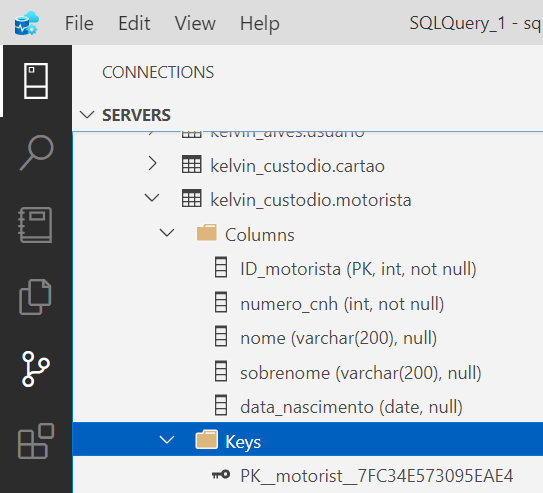The image size is (543, 493).
Task: Open the Source Control icon
Action: pyautogui.click(x=36, y=369)
